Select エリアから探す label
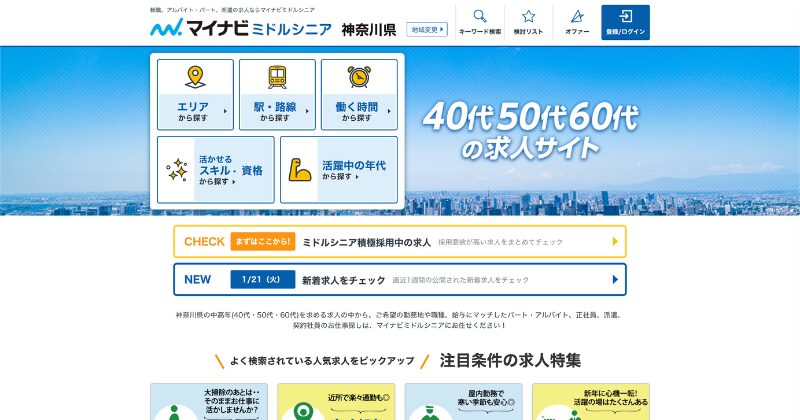This screenshot has width=800, height=420. (x=193, y=111)
